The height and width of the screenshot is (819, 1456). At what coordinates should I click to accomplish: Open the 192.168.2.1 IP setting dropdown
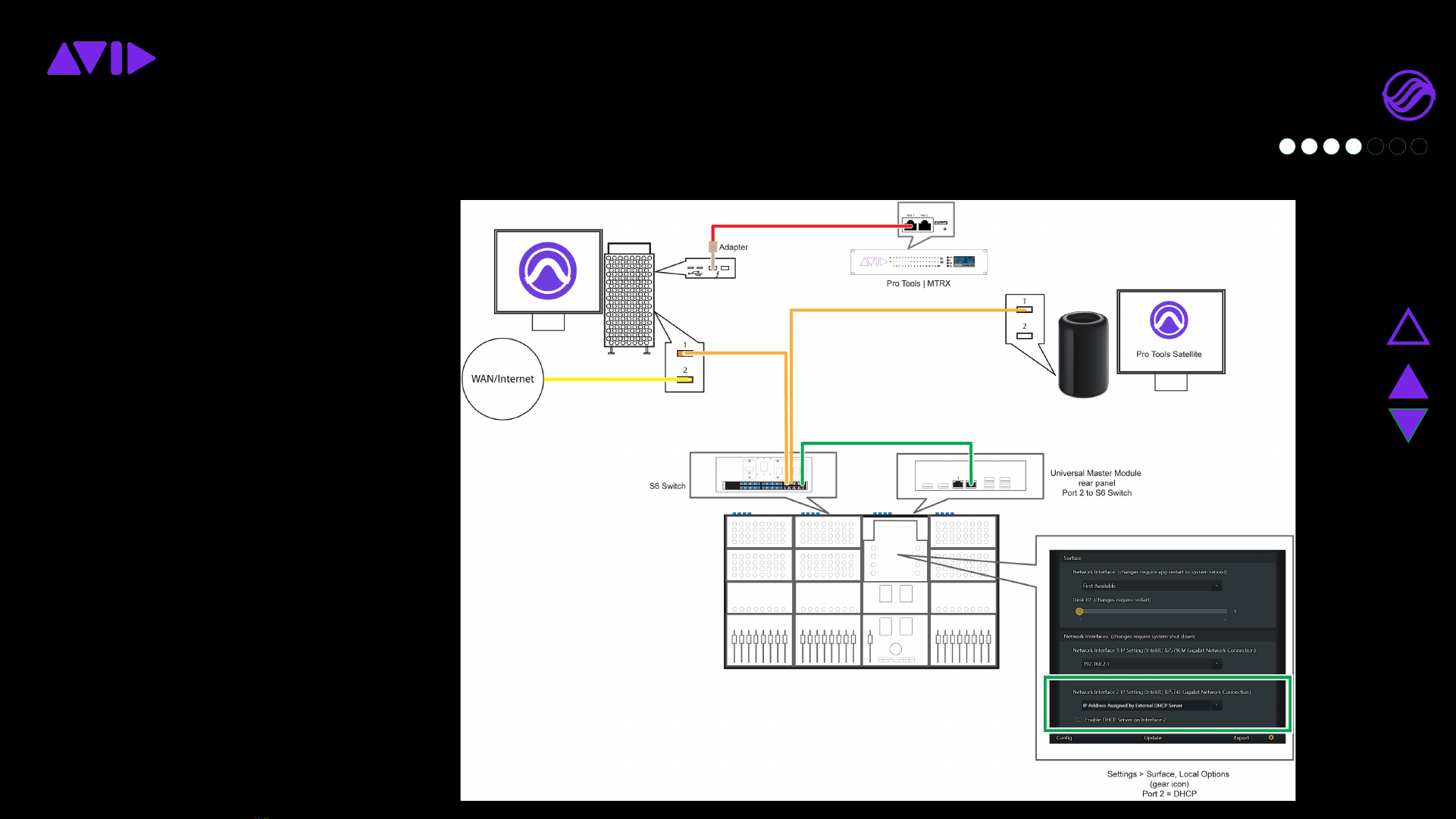(1151, 664)
